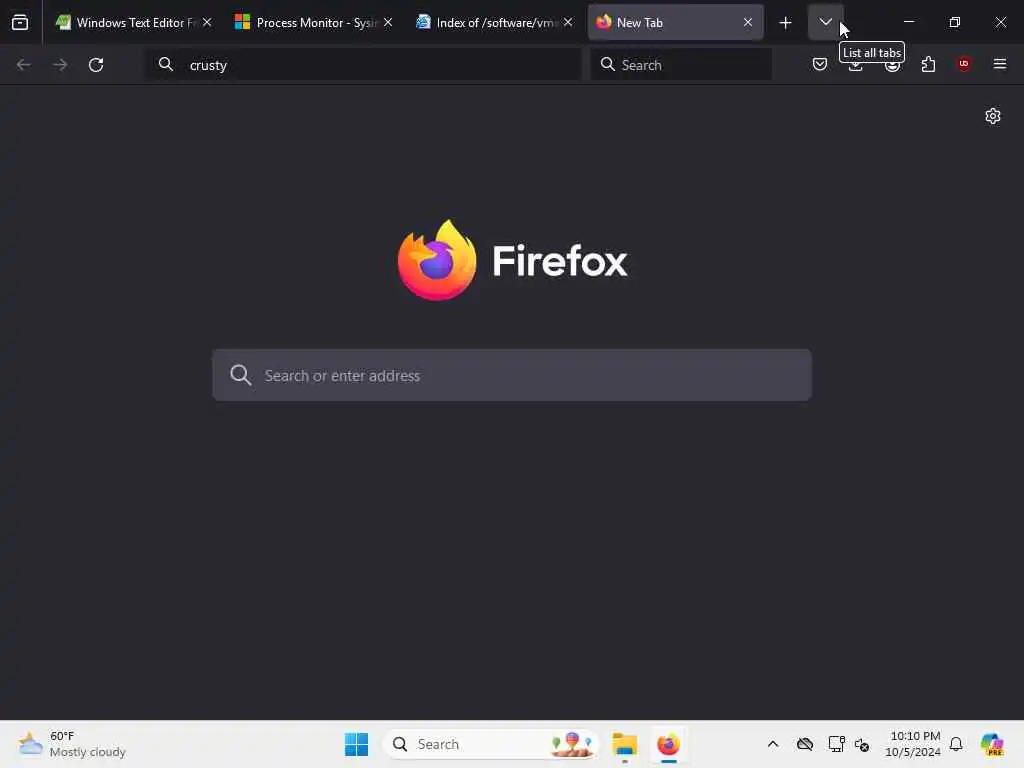Open the uBlock Origin extension icon
1024x768 pixels.
click(964, 64)
